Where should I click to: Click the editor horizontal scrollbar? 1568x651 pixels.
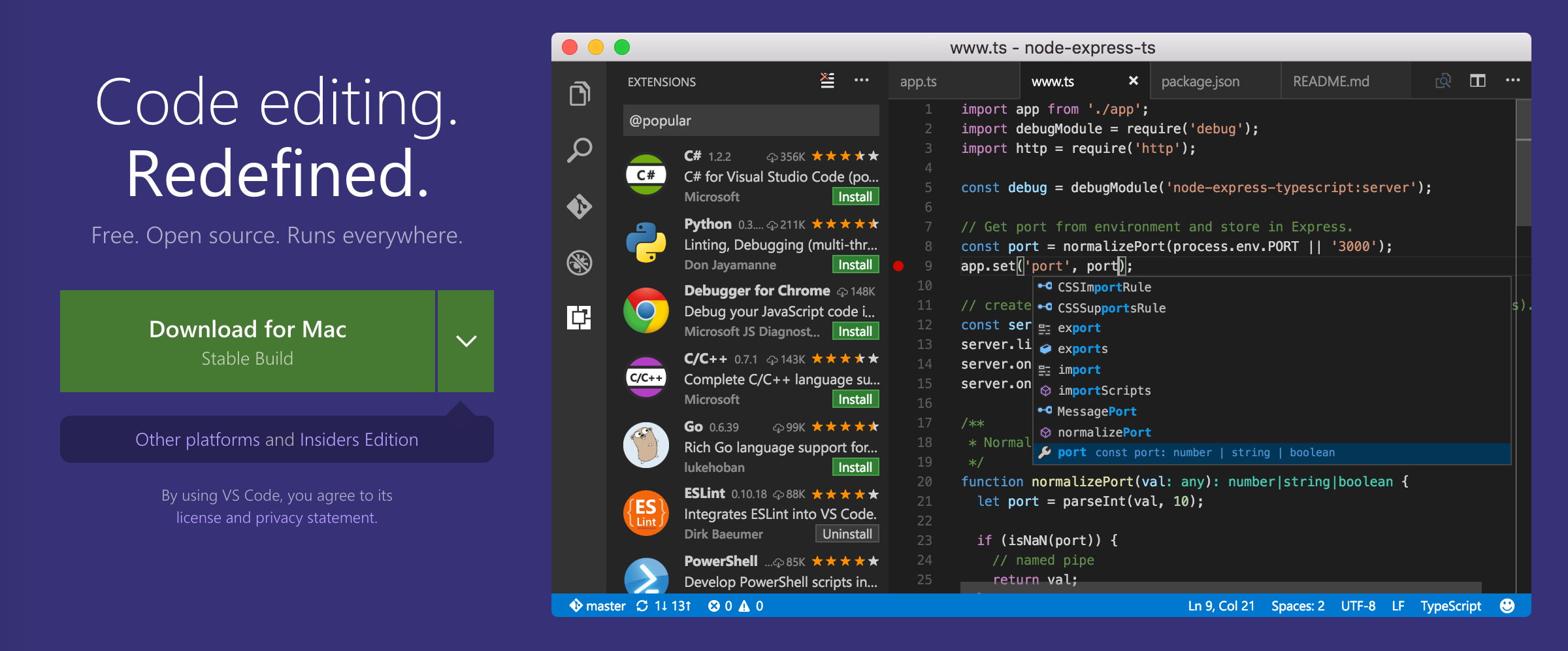click(1220, 587)
